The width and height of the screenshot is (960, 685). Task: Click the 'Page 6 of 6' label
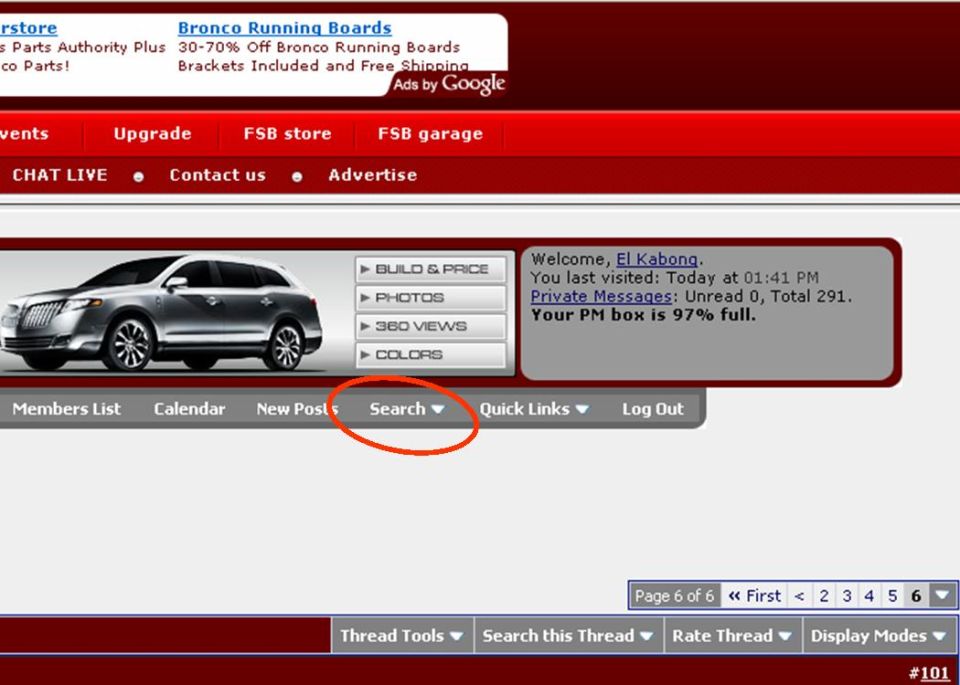pos(674,596)
